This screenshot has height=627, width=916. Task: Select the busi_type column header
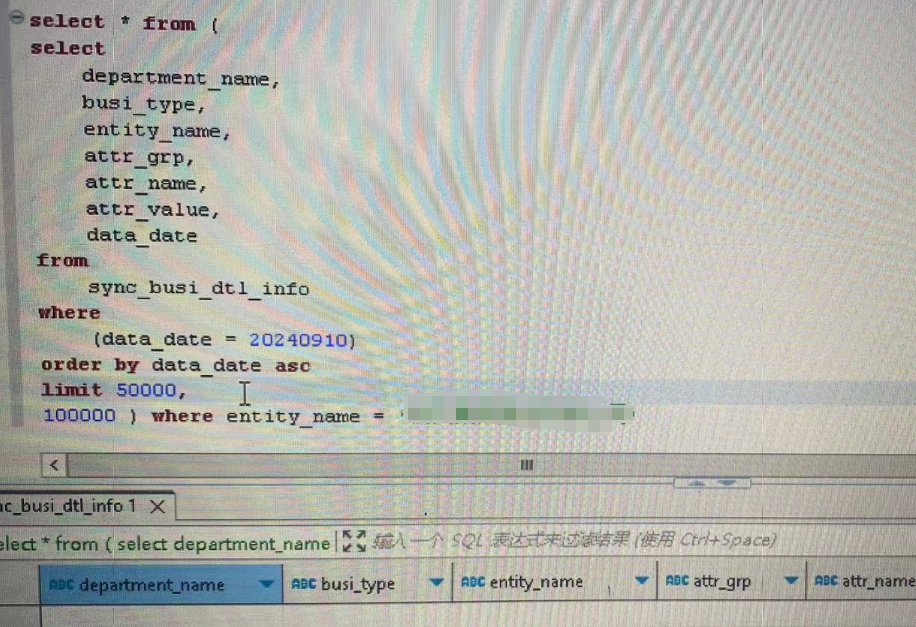(x=367, y=583)
